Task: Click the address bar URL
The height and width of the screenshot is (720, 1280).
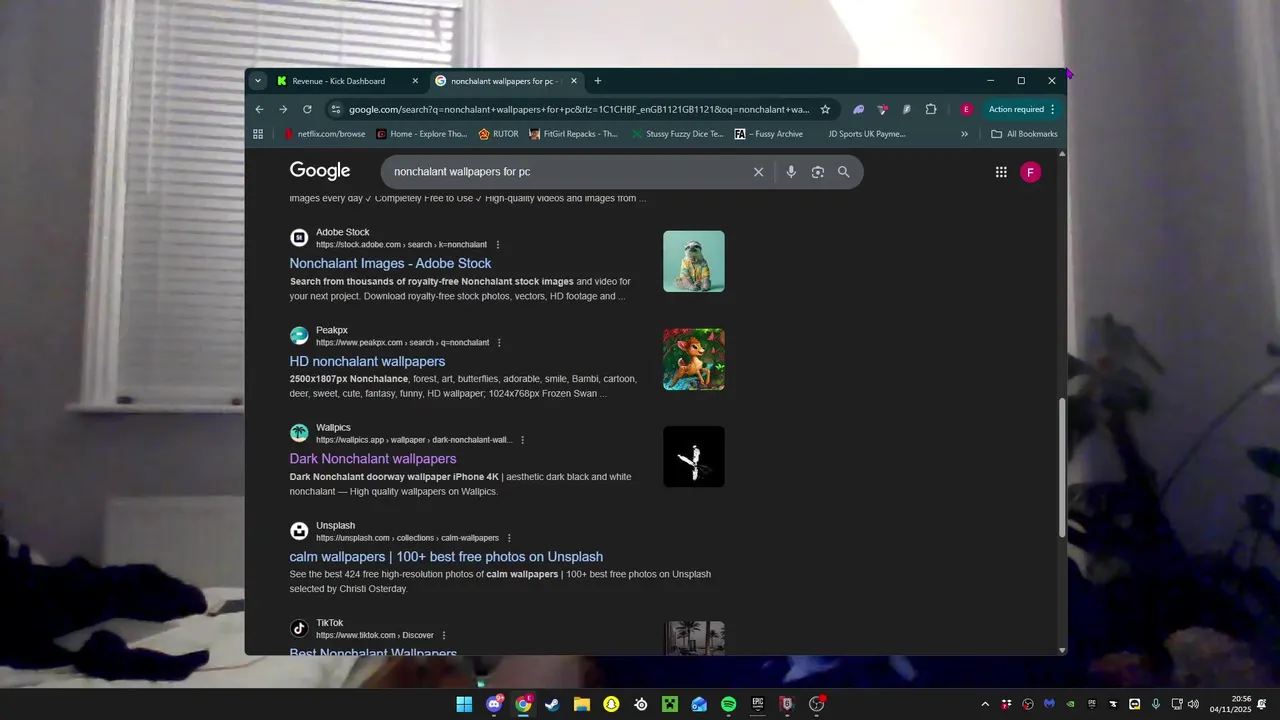Action: click(x=579, y=109)
